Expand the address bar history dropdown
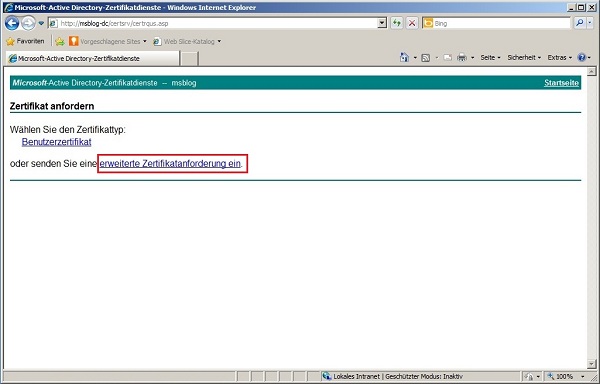 (382, 23)
